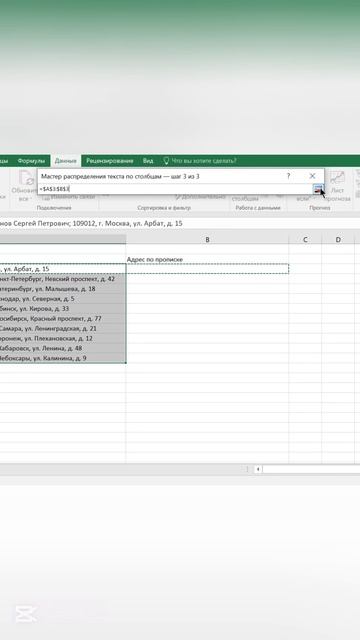The image size is (360, 640).
Task: Select the cell with 'ул. Кирова, д. 33'
Action: point(63,309)
